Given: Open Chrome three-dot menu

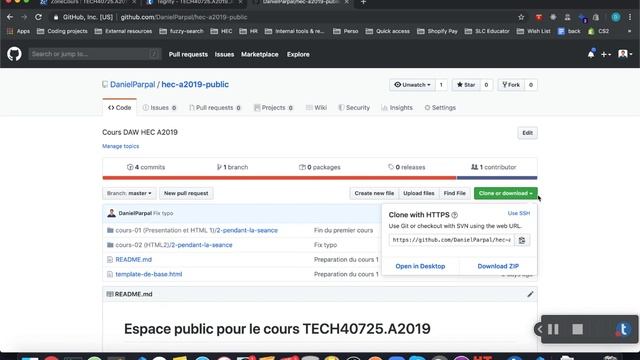Looking at the screenshot, I should pos(630,17).
